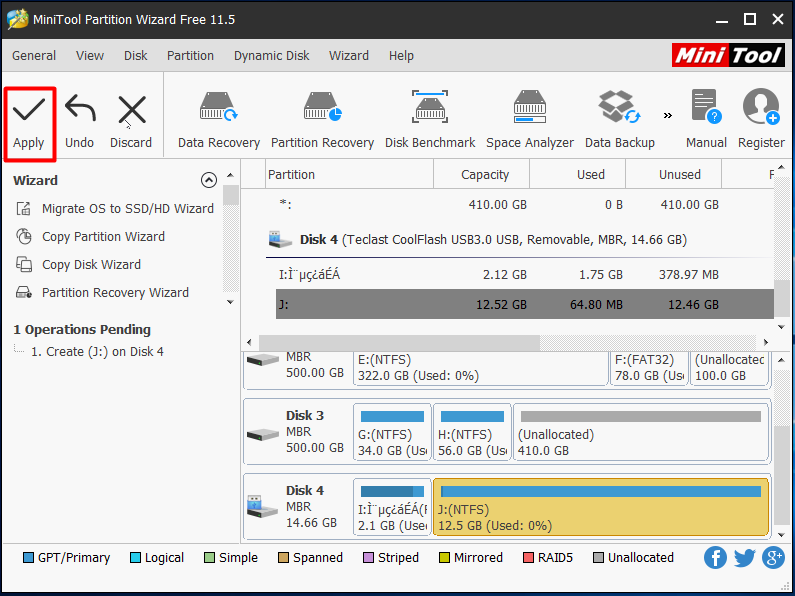Start the Copy Partition Wizard
This screenshot has height=596, width=795.
(103, 237)
